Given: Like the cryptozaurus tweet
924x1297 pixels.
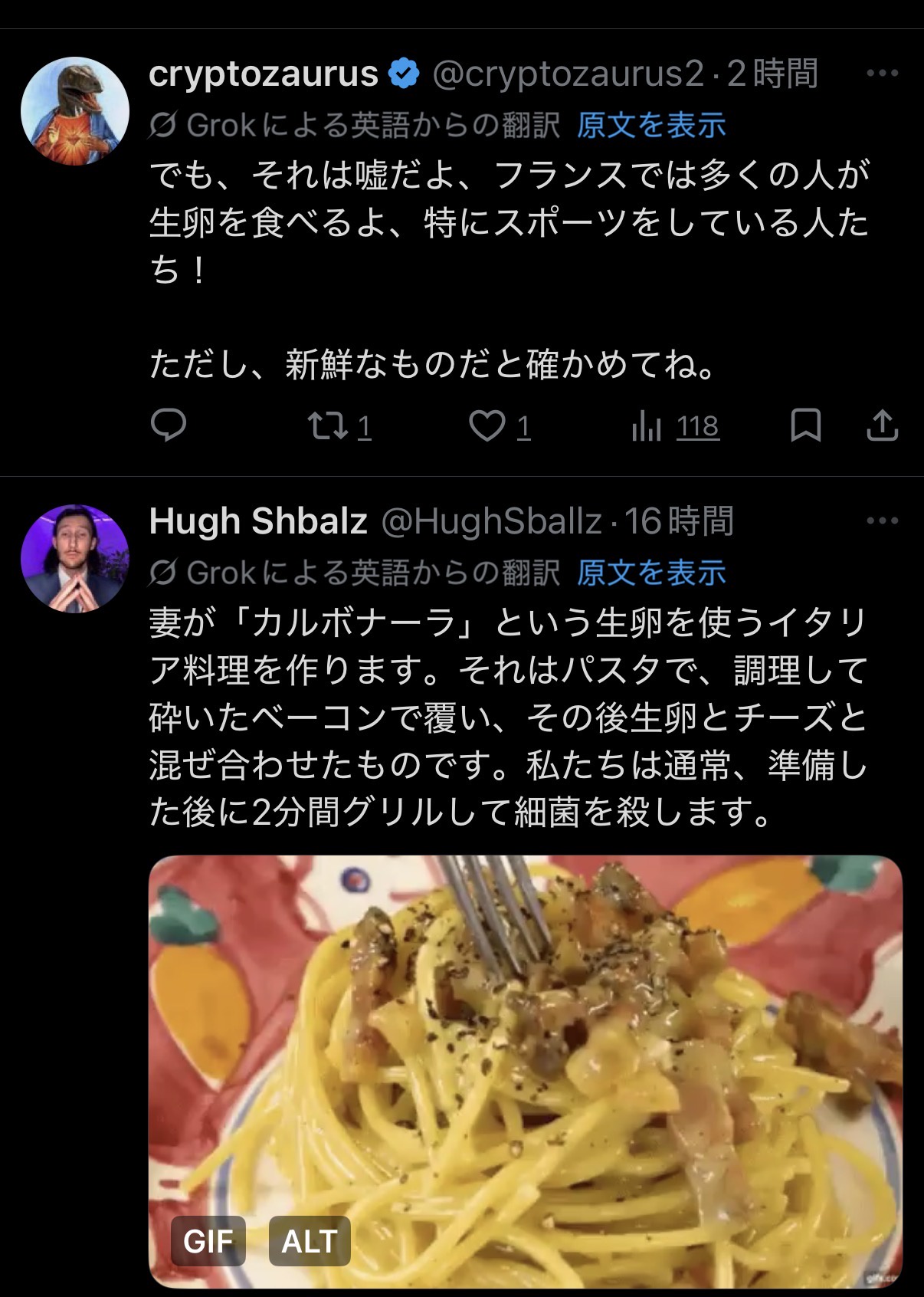Looking at the screenshot, I should [x=500, y=426].
